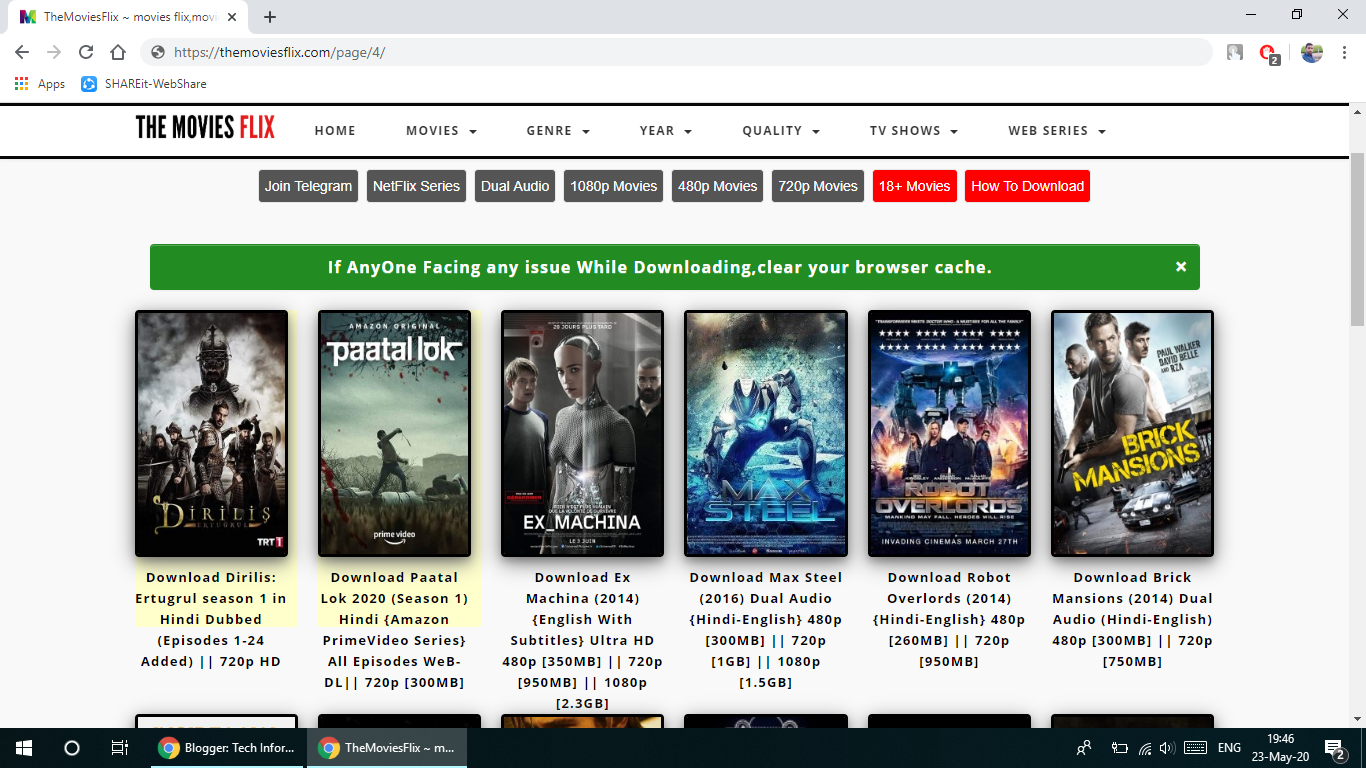Open the Windows Start menu
Image resolution: width=1366 pixels, height=768 pixels.
coord(24,748)
